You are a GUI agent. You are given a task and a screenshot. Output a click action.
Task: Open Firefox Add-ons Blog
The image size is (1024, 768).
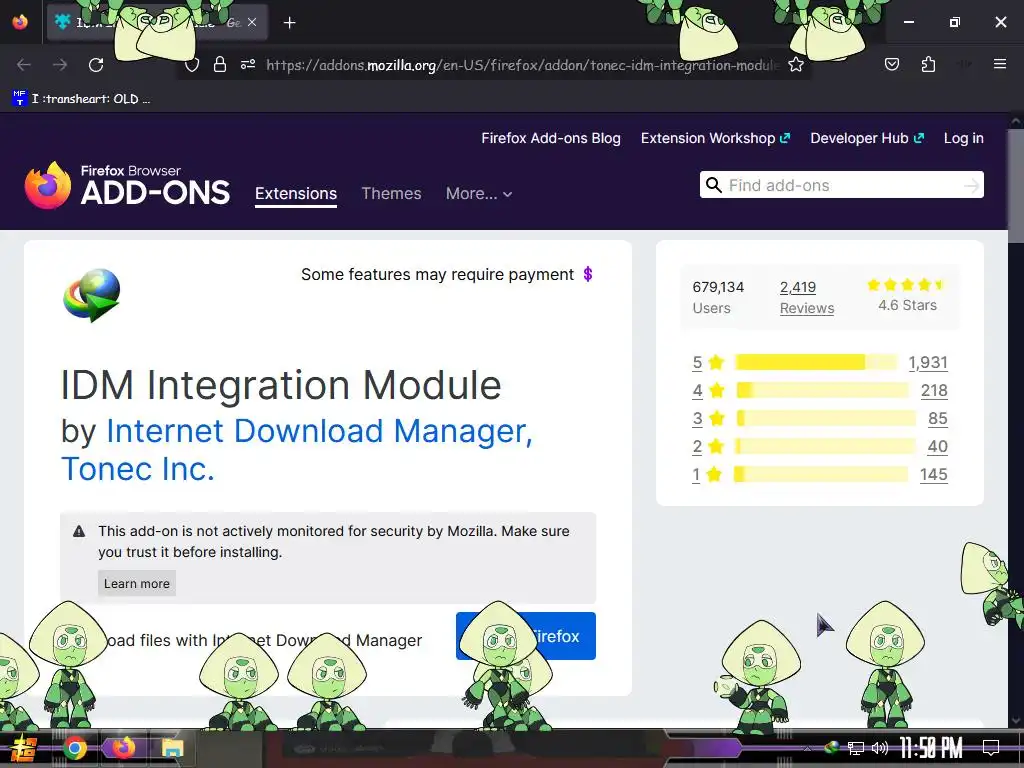point(551,138)
